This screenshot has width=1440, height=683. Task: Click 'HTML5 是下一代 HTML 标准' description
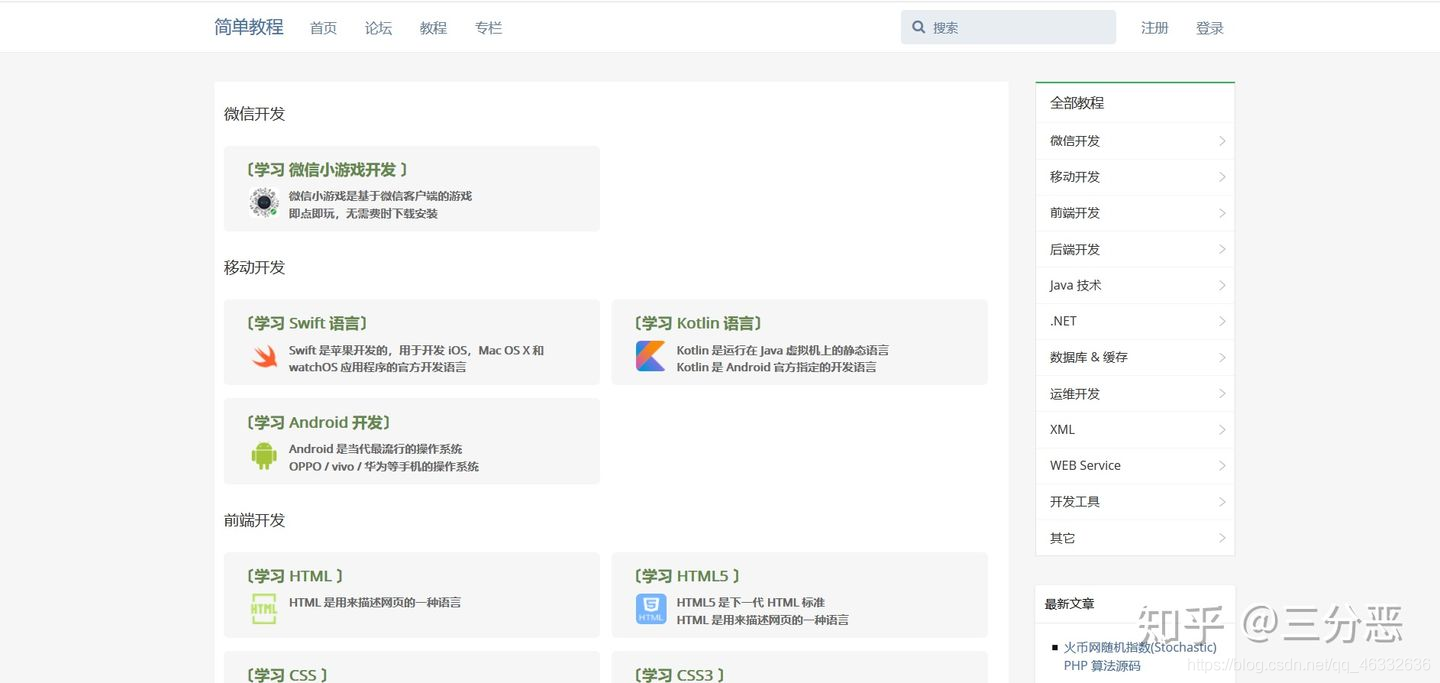pyautogui.click(x=751, y=603)
